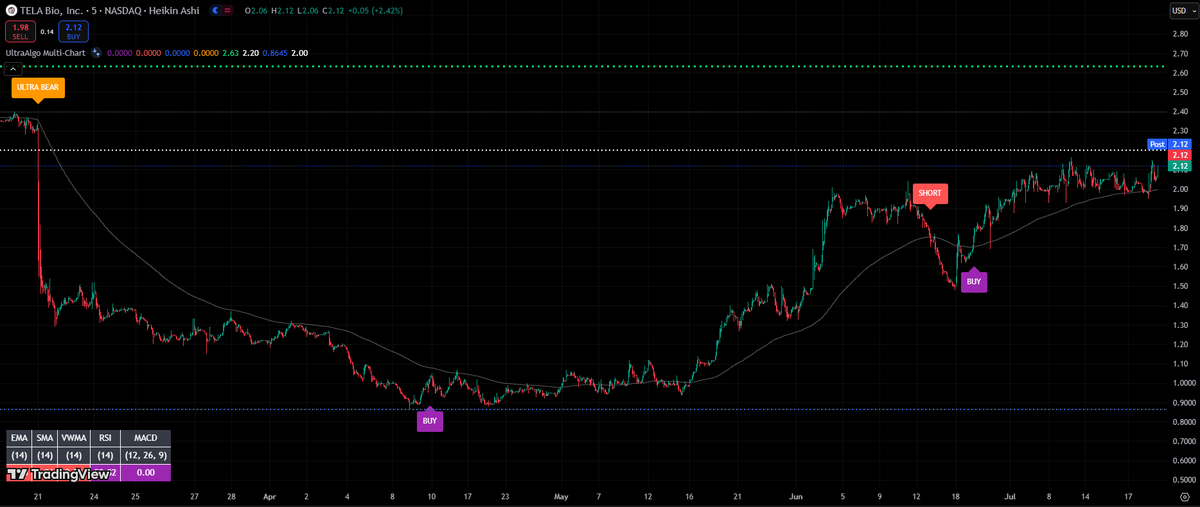
Task: Collapse the indicator legend with the chevron
Action: coord(13,69)
